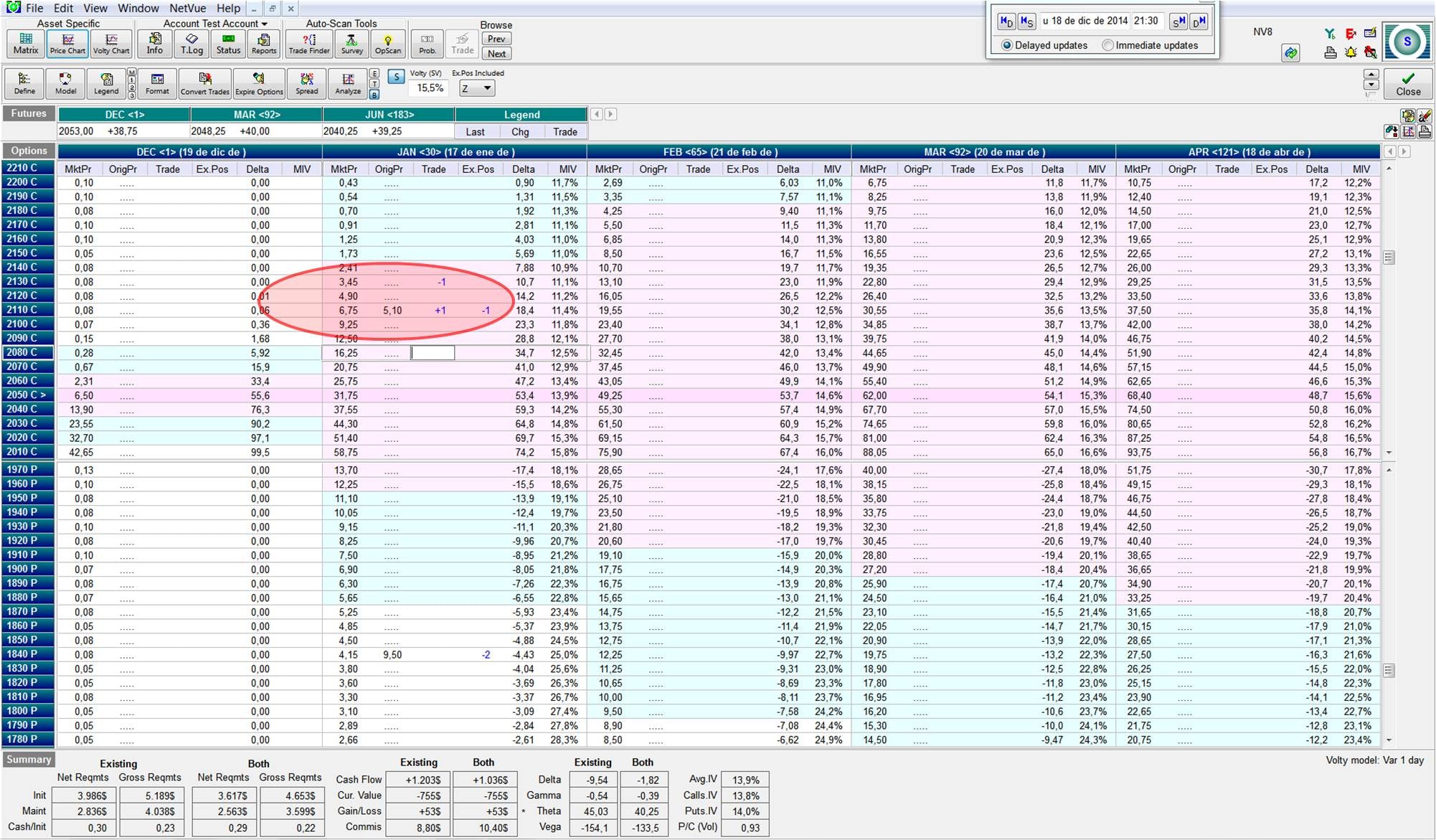Click the alarm bell icon
1436x840 pixels.
click(x=1351, y=53)
